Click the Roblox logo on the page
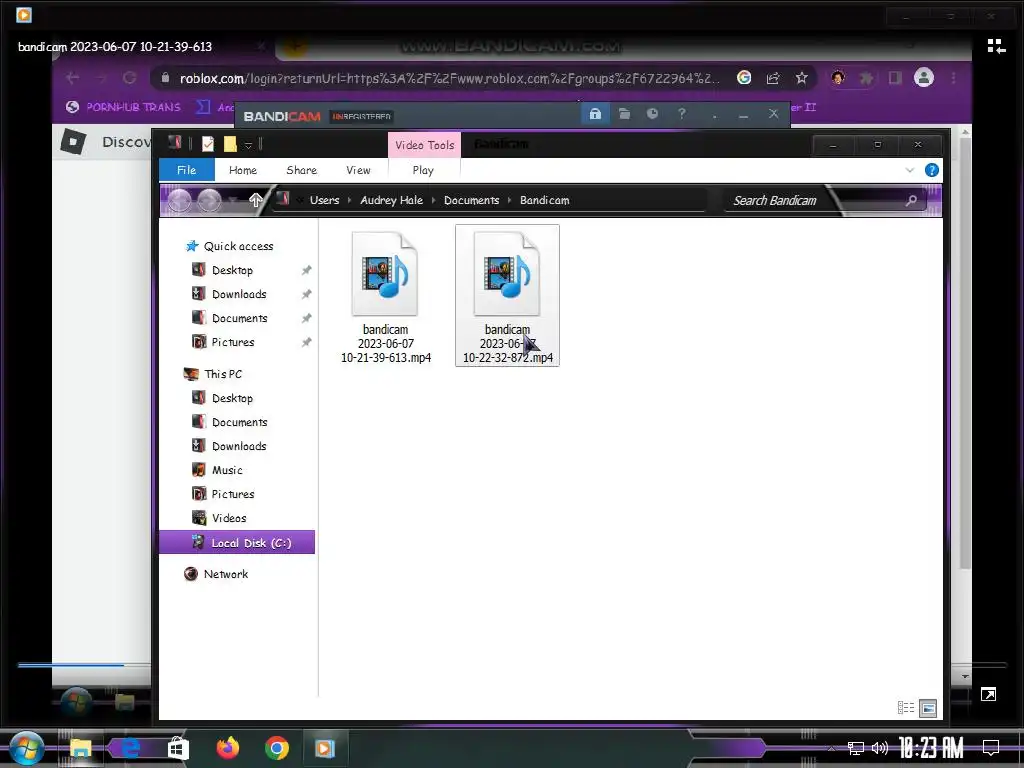This screenshot has height=768, width=1024. tap(73, 142)
